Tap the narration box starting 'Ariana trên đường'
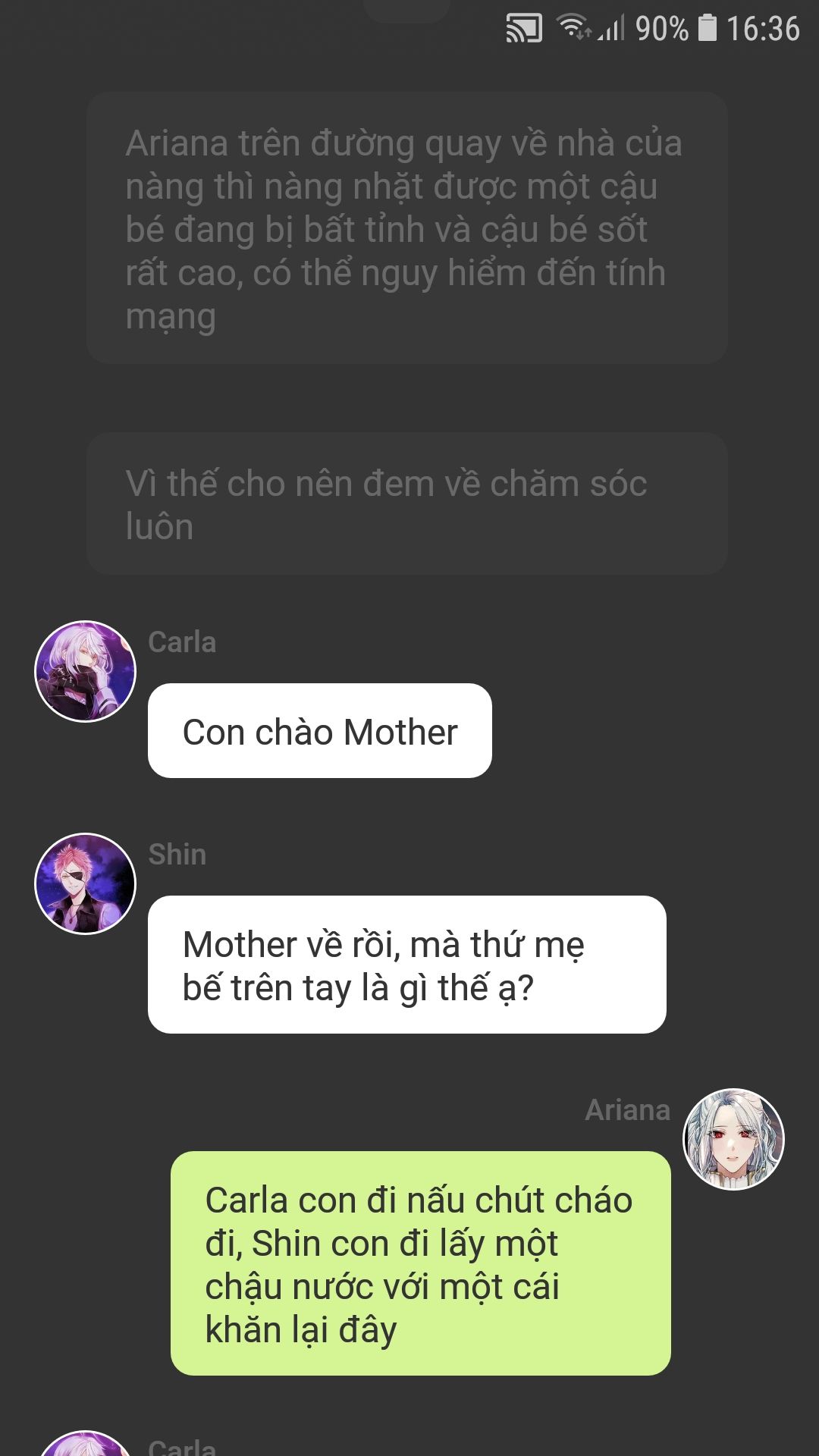 407,228
